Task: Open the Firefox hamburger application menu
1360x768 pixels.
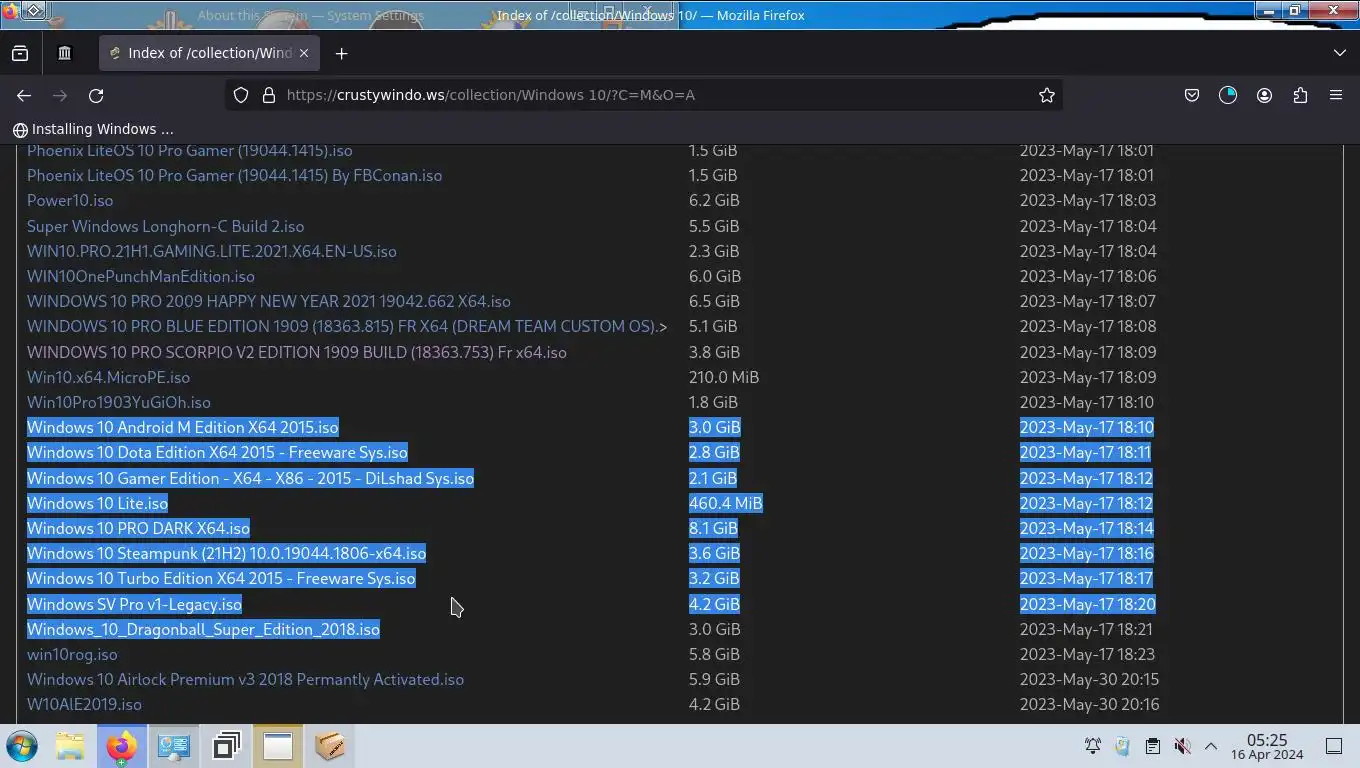Action: pos(1336,95)
